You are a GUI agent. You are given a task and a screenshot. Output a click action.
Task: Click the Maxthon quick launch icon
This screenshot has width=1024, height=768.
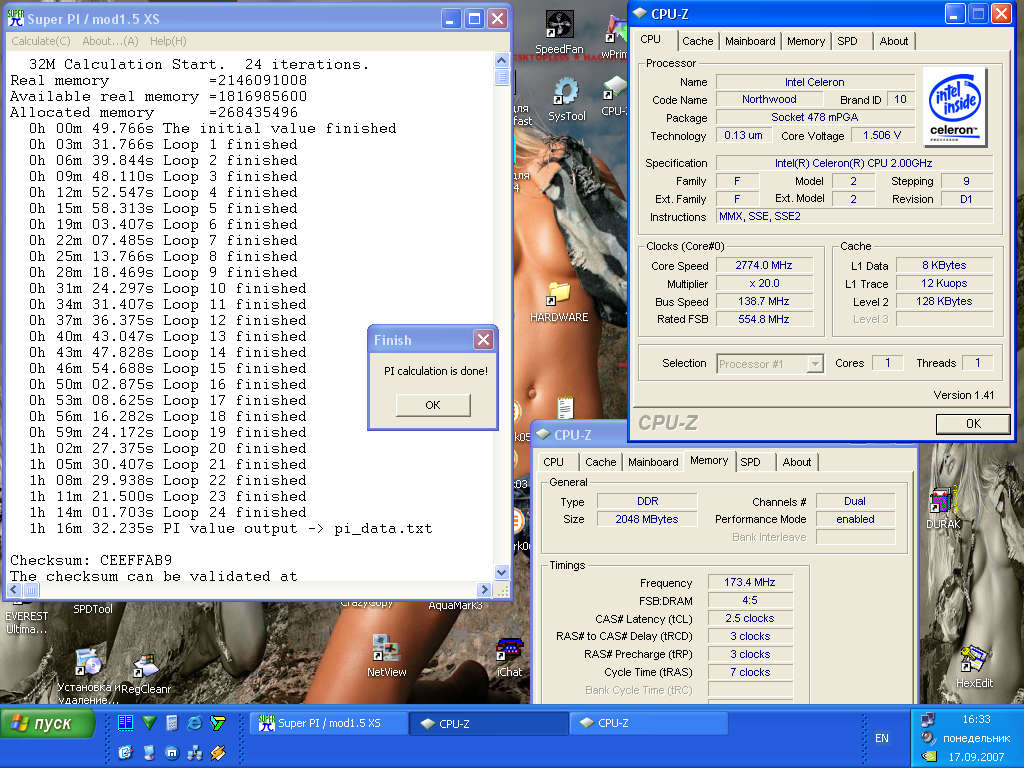(x=172, y=753)
